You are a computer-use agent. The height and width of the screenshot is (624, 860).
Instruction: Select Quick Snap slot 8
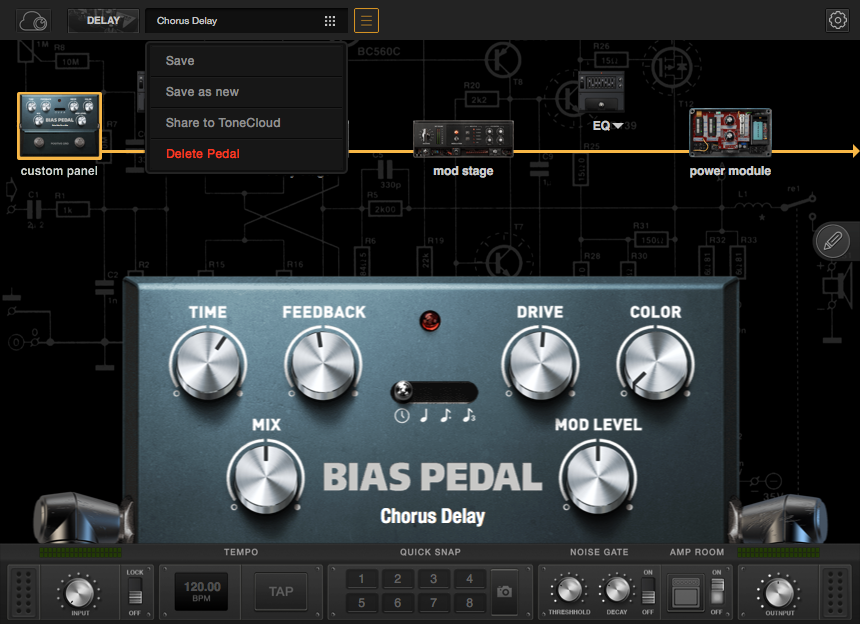[469, 603]
